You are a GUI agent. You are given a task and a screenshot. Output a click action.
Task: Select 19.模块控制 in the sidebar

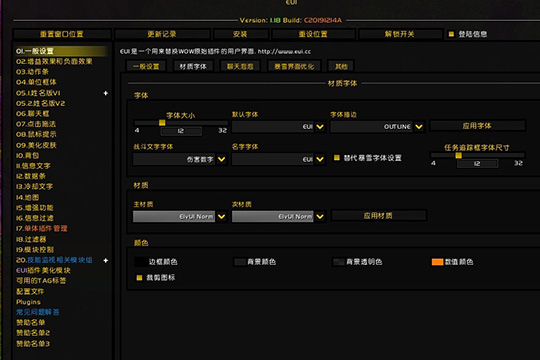[35, 249]
